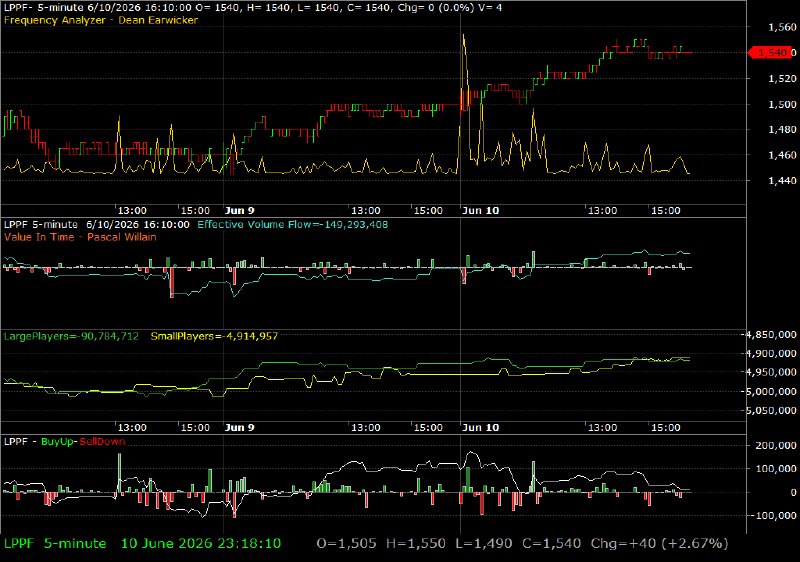800x562 pixels.
Task: Click the red 'SellDown' legend label
Action: (x=103, y=442)
